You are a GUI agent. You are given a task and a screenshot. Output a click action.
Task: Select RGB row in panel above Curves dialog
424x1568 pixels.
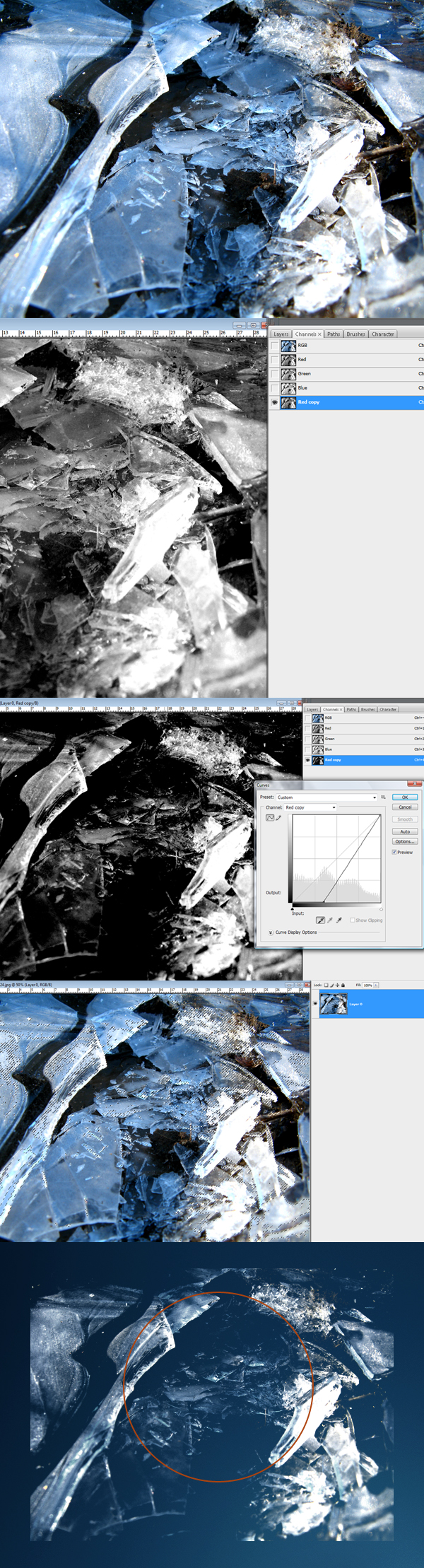pyautogui.click(x=364, y=718)
